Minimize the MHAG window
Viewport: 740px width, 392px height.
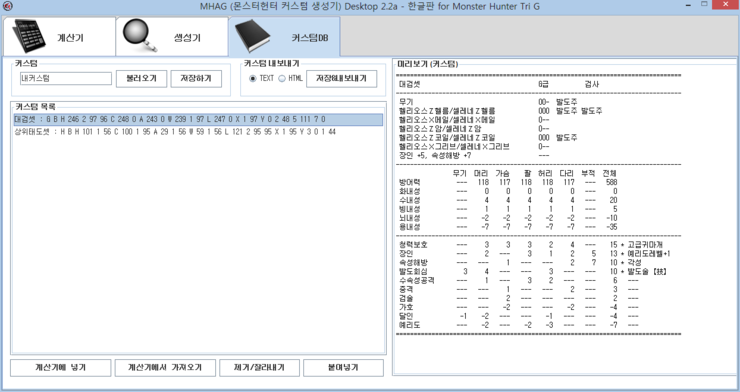tap(689, 5)
